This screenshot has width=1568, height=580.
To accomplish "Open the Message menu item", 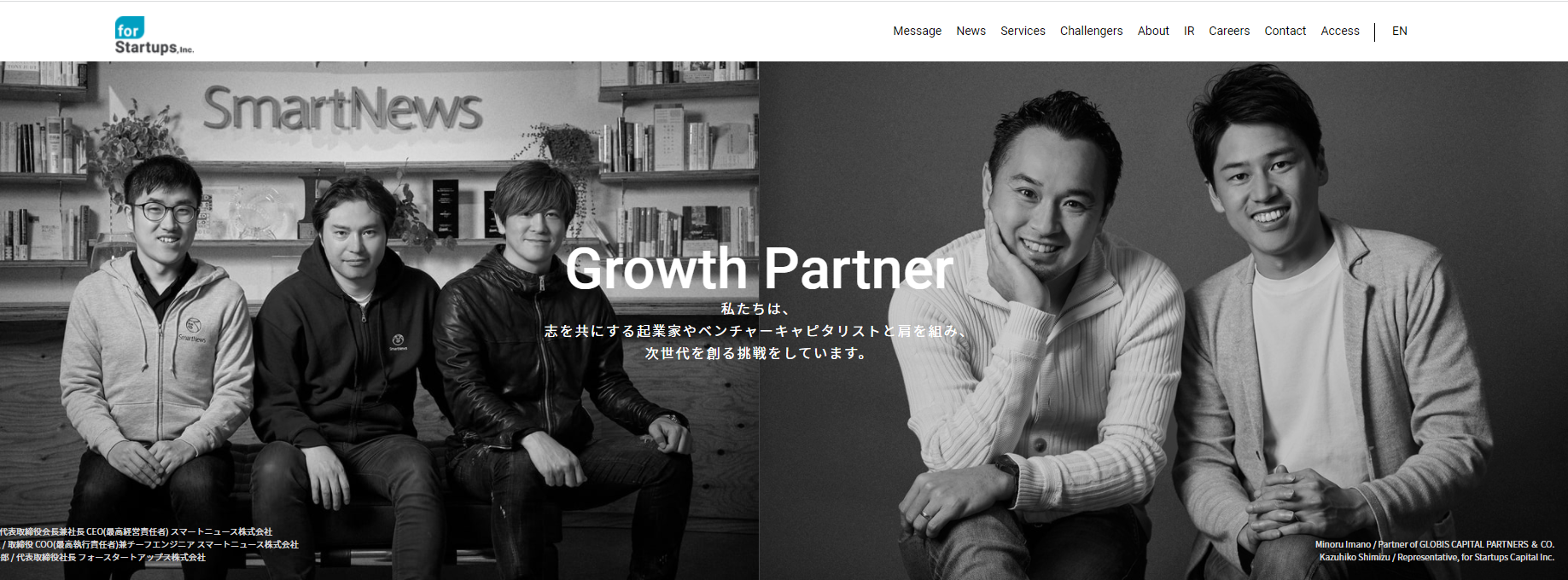I will tap(917, 31).
